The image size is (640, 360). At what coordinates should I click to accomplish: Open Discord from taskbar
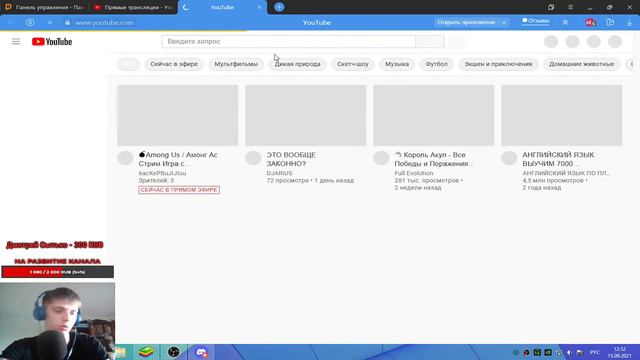pos(201,352)
